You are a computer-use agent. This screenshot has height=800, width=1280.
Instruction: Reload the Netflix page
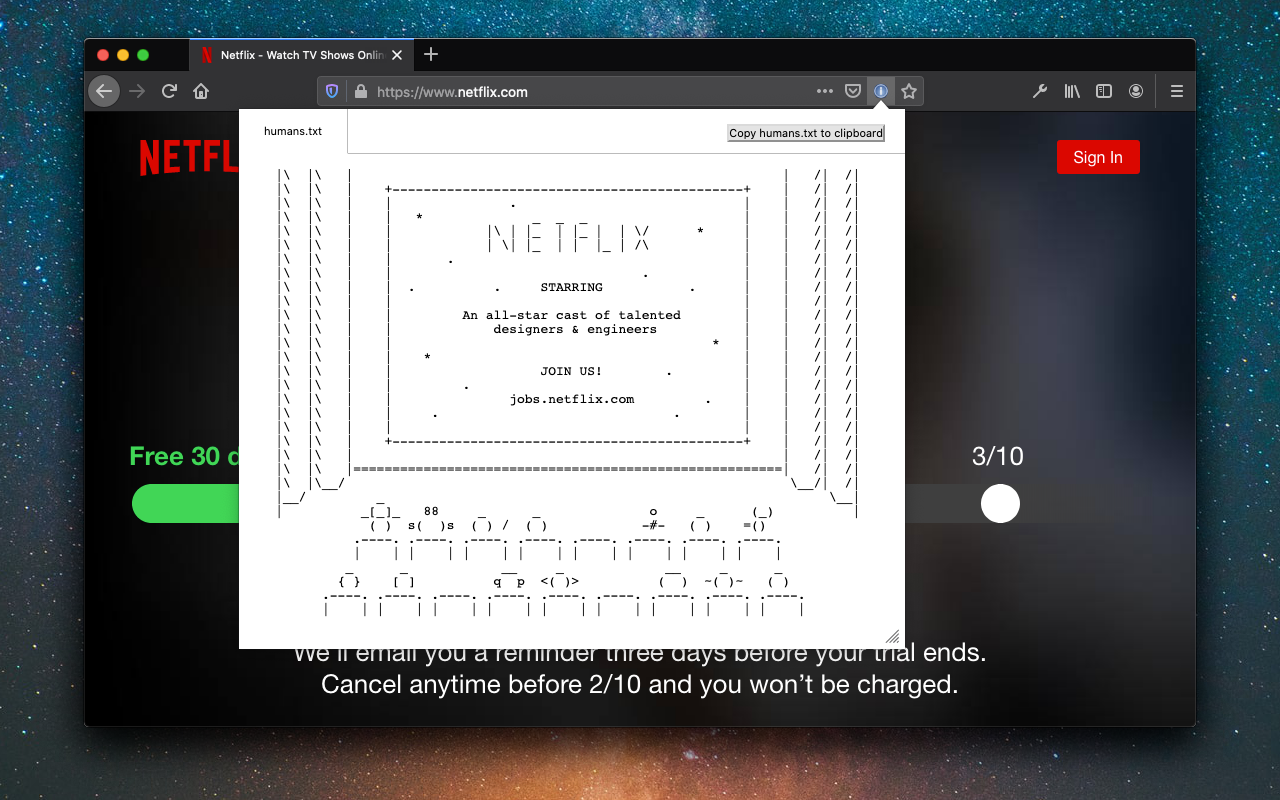pos(169,91)
